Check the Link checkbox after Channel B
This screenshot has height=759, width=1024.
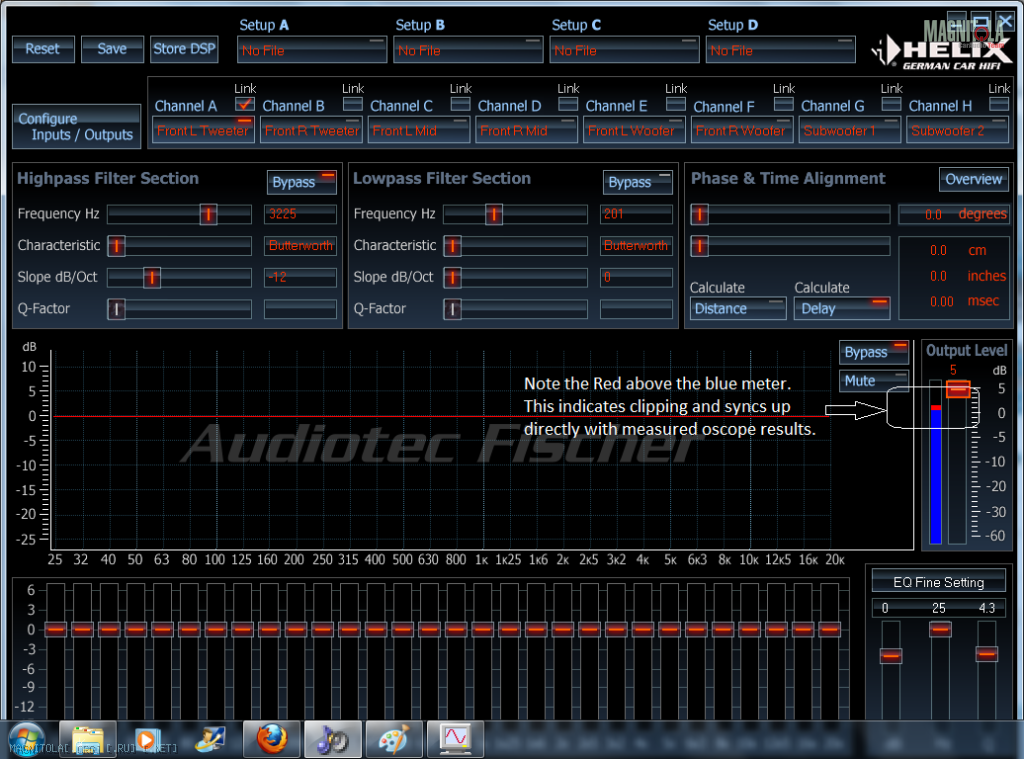point(353,104)
